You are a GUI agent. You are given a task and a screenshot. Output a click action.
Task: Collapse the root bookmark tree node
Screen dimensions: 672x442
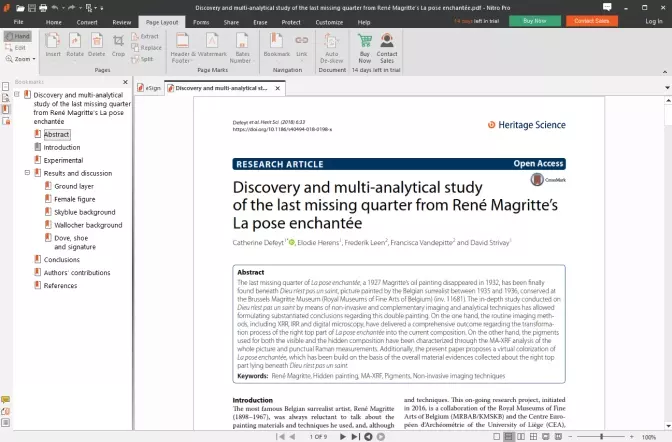click(17, 94)
